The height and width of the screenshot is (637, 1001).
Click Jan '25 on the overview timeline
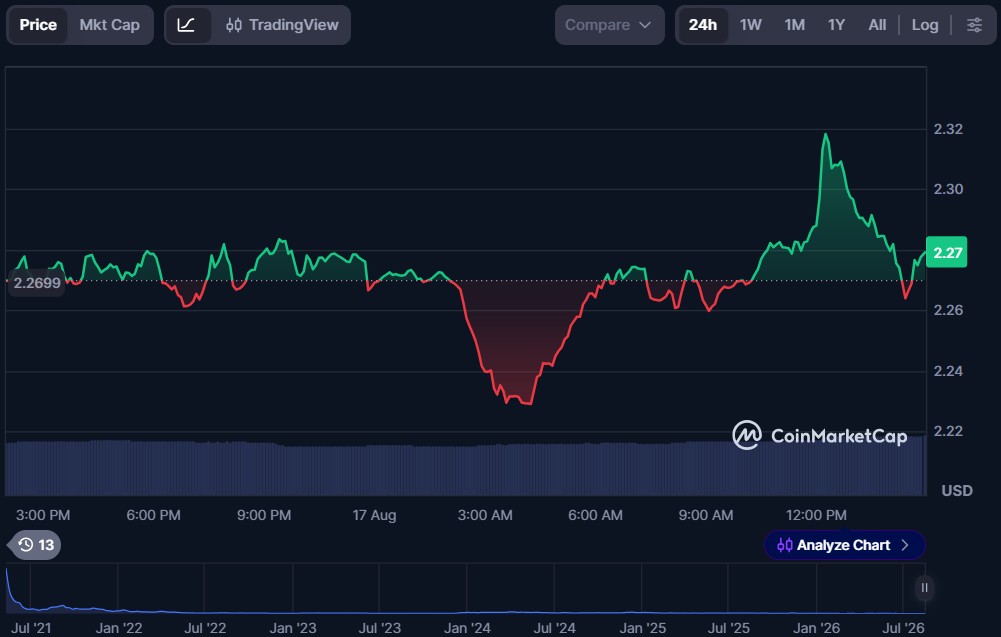642,628
